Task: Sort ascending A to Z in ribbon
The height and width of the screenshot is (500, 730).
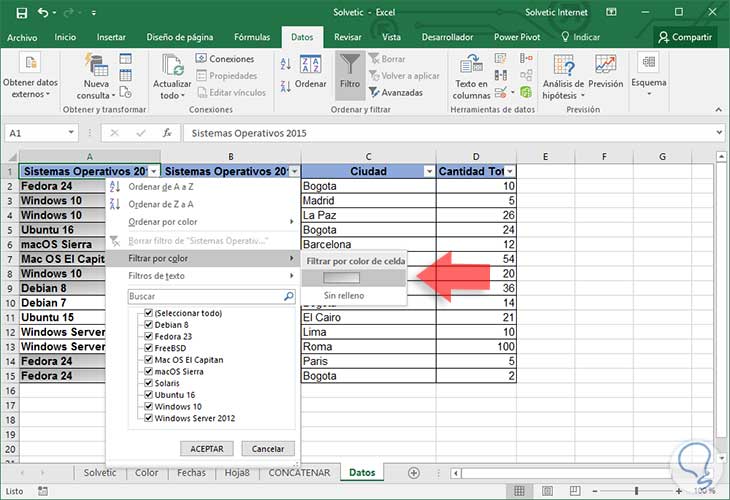Action: pyautogui.click(x=286, y=63)
